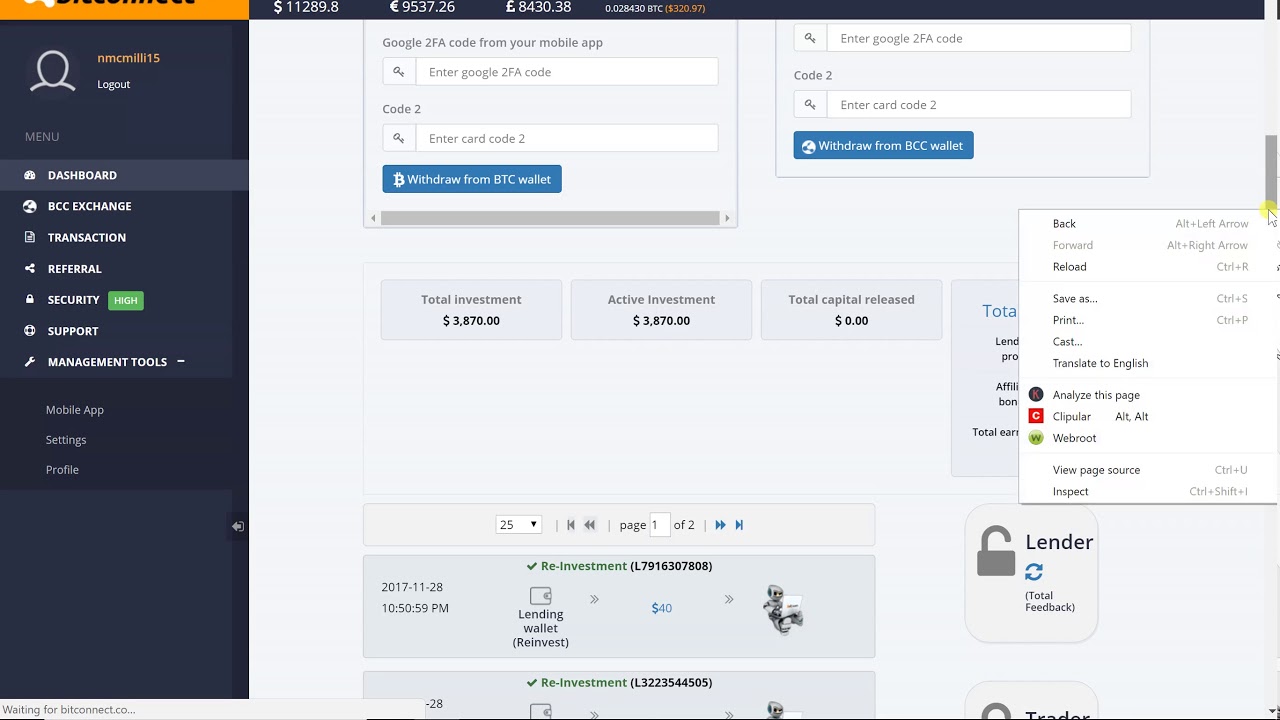This screenshot has height=720, width=1280.
Task: Click the Lender (Total Feedback) text
Action: coord(1050,601)
